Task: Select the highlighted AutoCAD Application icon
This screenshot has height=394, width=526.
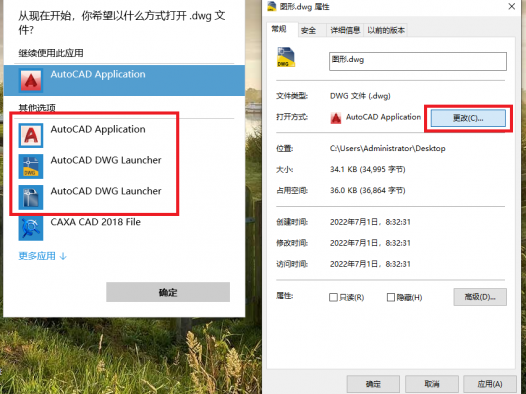Action: point(31,80)
